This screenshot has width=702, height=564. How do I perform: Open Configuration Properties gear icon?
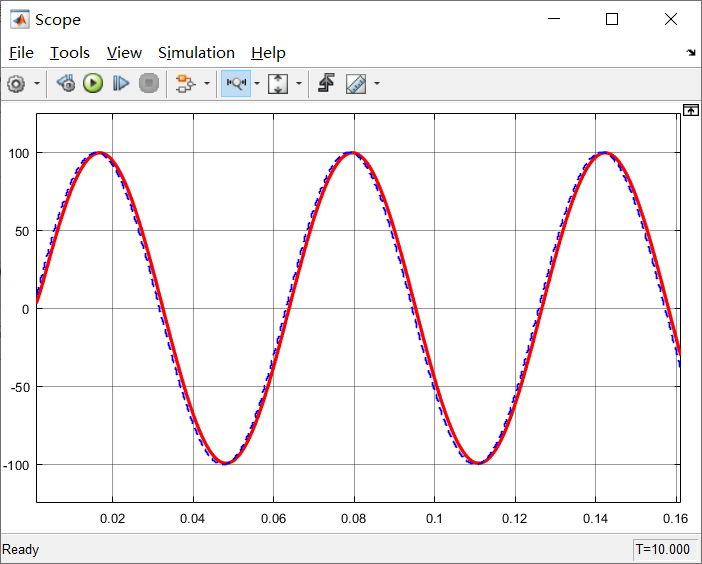point(17,84)
